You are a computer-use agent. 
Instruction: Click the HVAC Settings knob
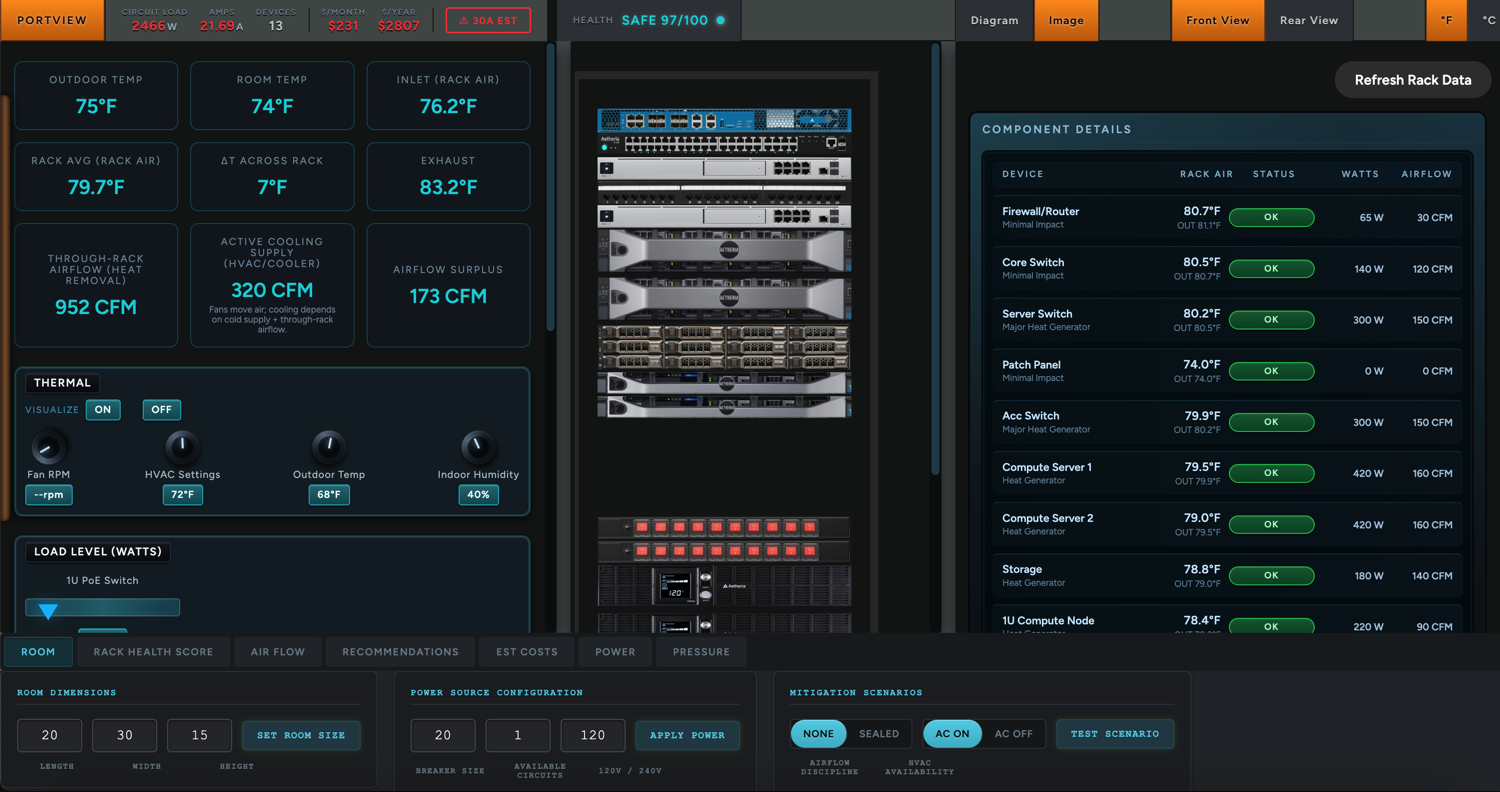pyautogui.click(x=182, y=449)
